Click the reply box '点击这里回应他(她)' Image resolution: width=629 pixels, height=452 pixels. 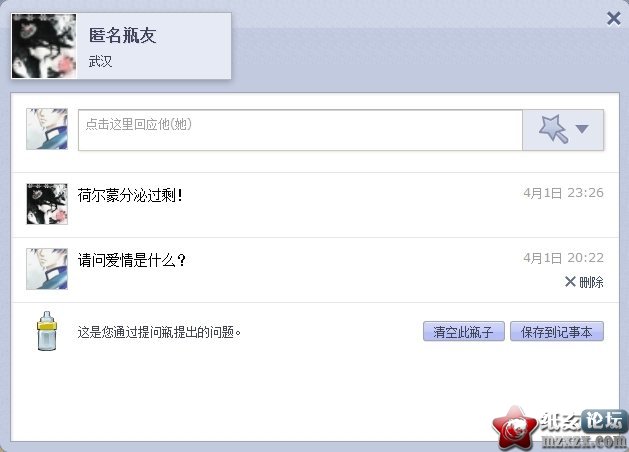click(x=300, y=130)
